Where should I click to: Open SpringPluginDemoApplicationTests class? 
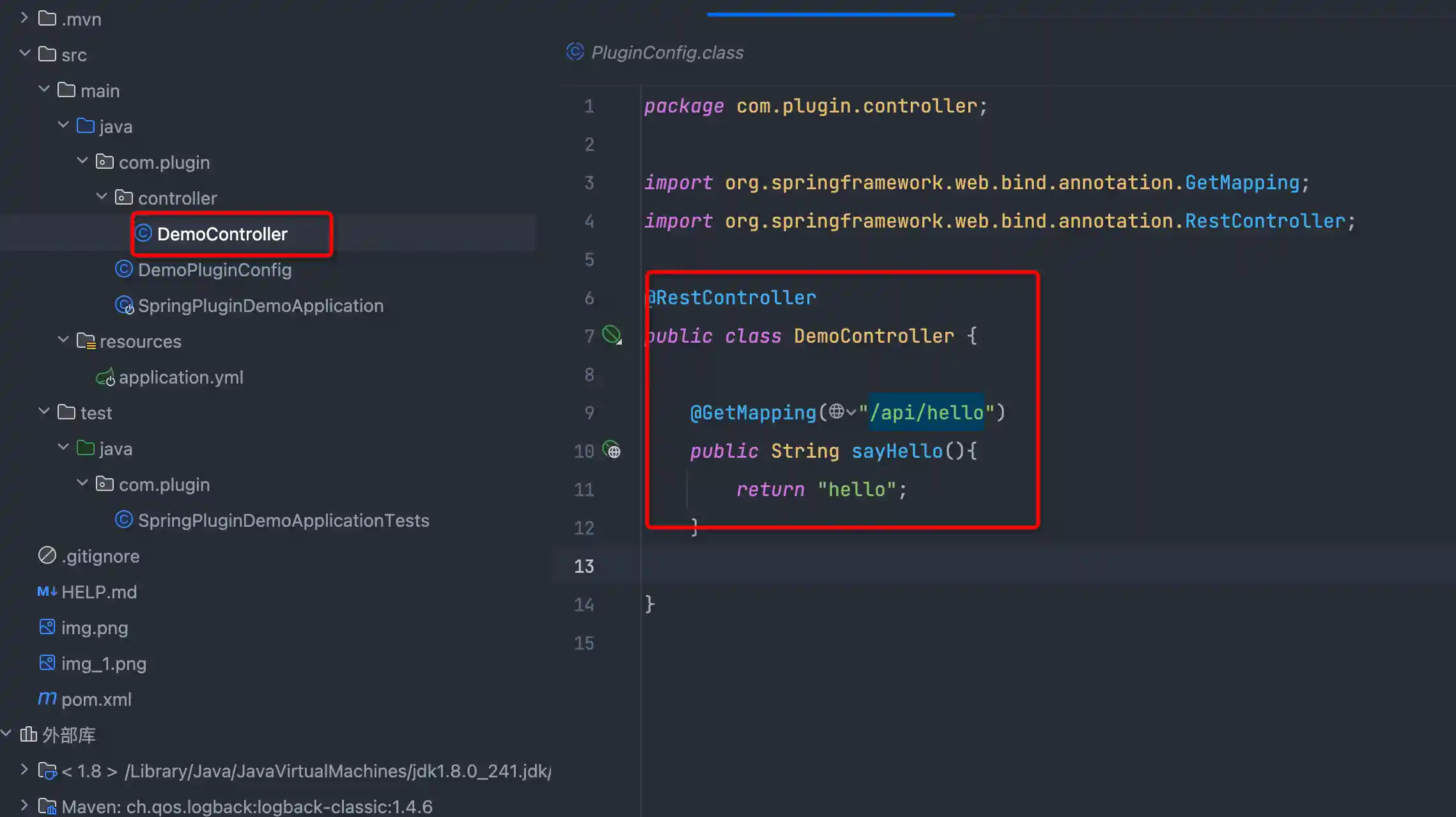pos(283,520)
